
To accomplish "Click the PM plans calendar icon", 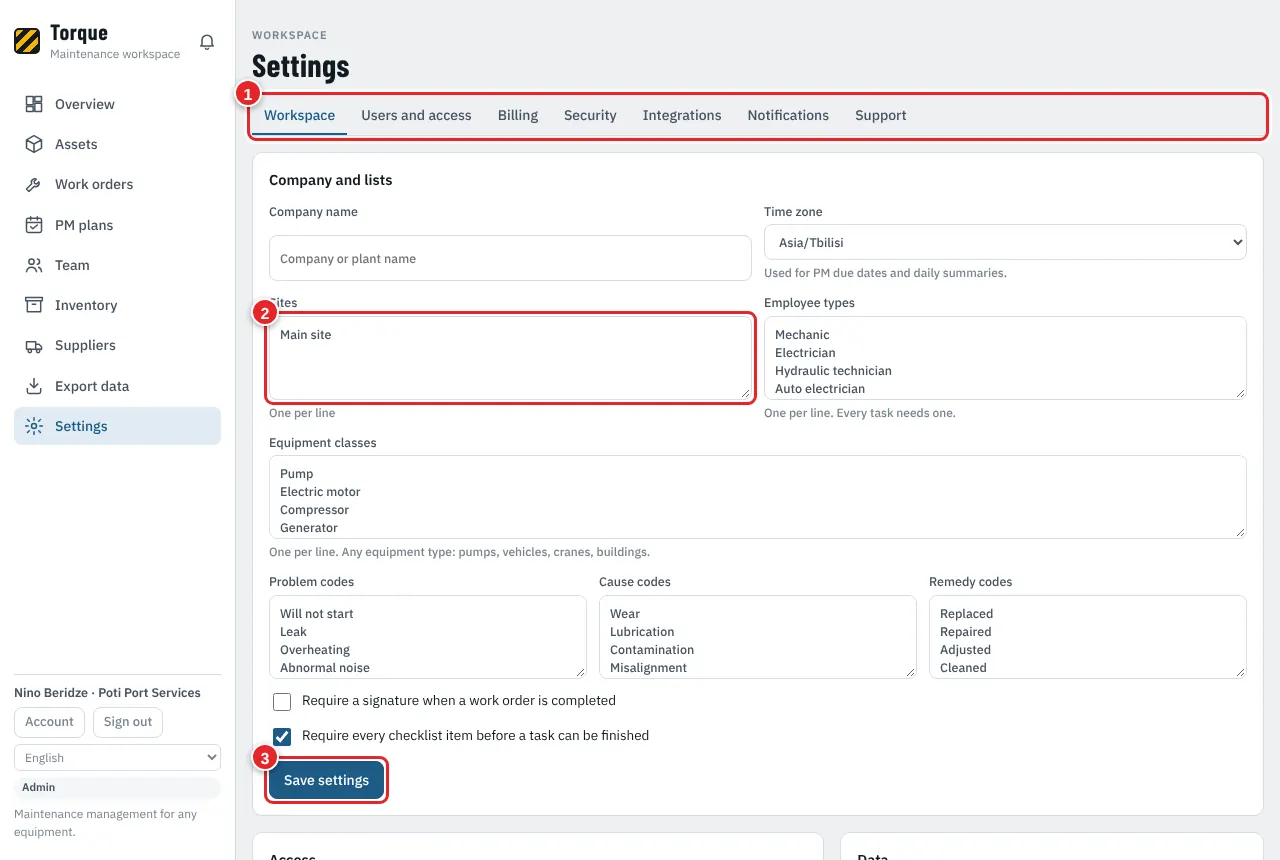I will click(34, 225).
